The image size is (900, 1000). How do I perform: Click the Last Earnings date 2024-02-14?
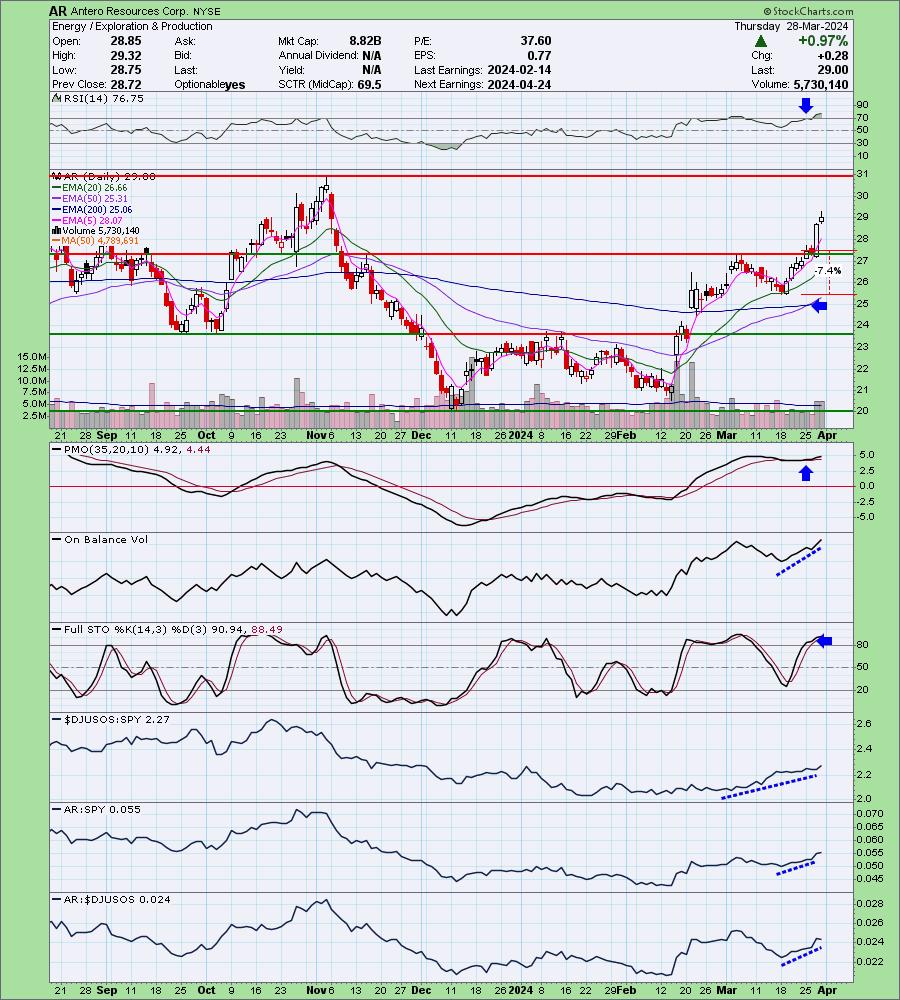(x=519, y=70)
